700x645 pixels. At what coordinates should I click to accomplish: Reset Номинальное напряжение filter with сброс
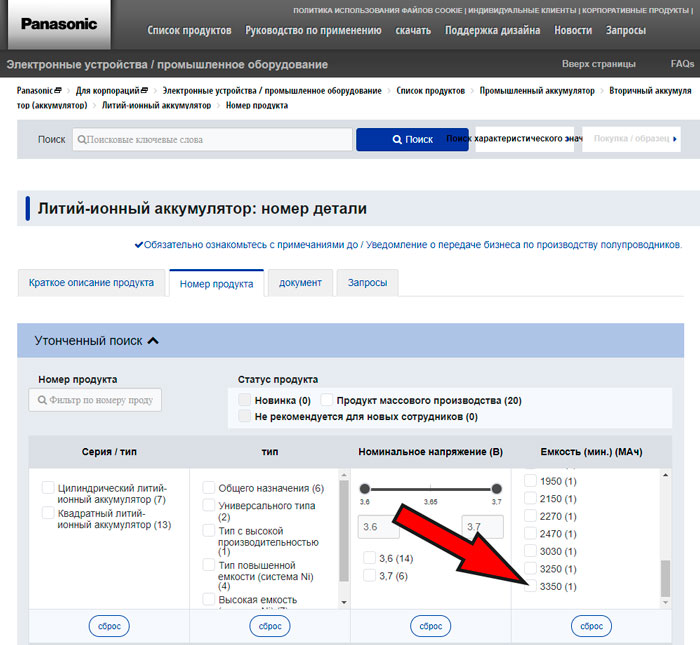click(x=430, y=626)
